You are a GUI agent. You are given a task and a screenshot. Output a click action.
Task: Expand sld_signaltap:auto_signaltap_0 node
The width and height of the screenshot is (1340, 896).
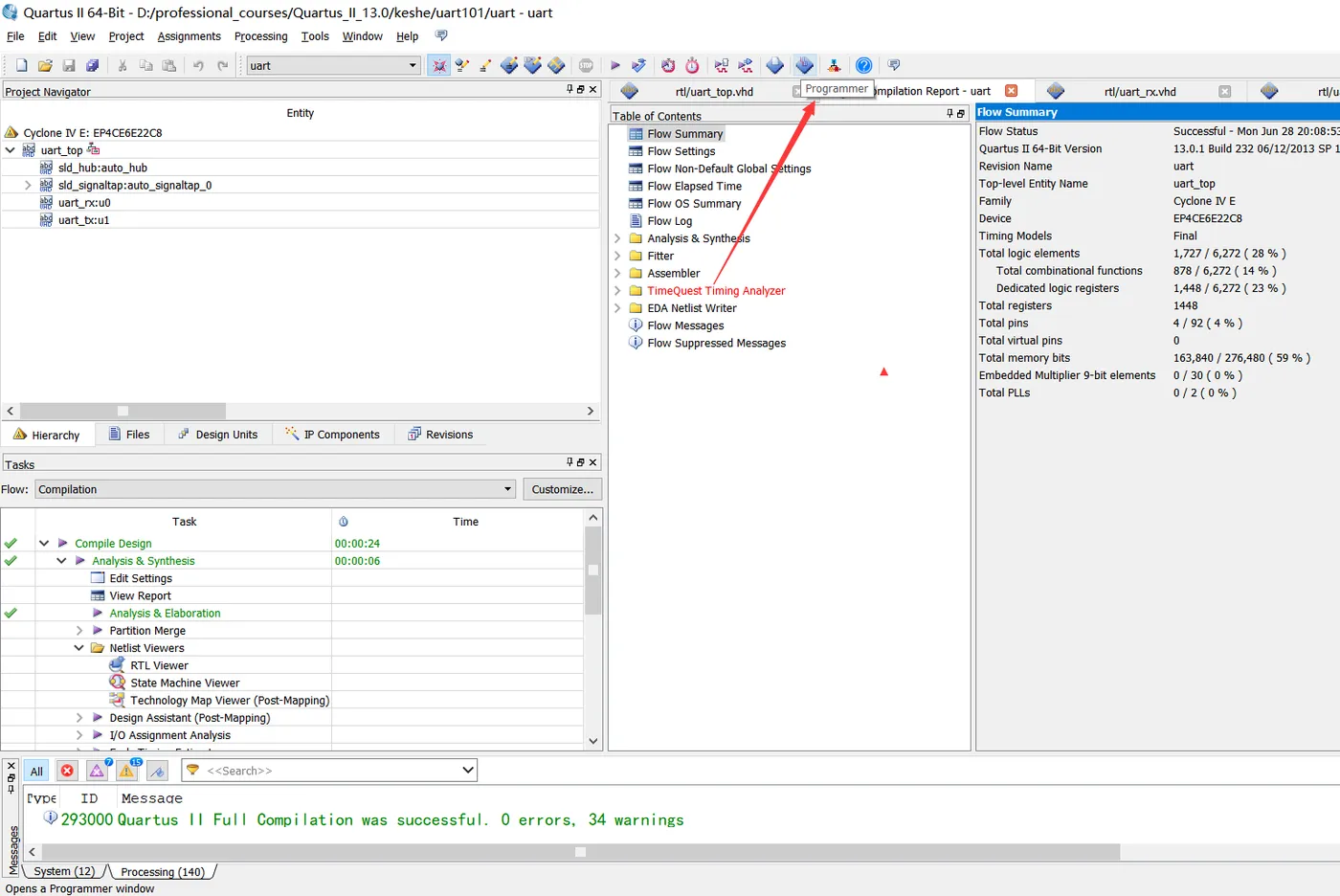click(x=28, y=185)
